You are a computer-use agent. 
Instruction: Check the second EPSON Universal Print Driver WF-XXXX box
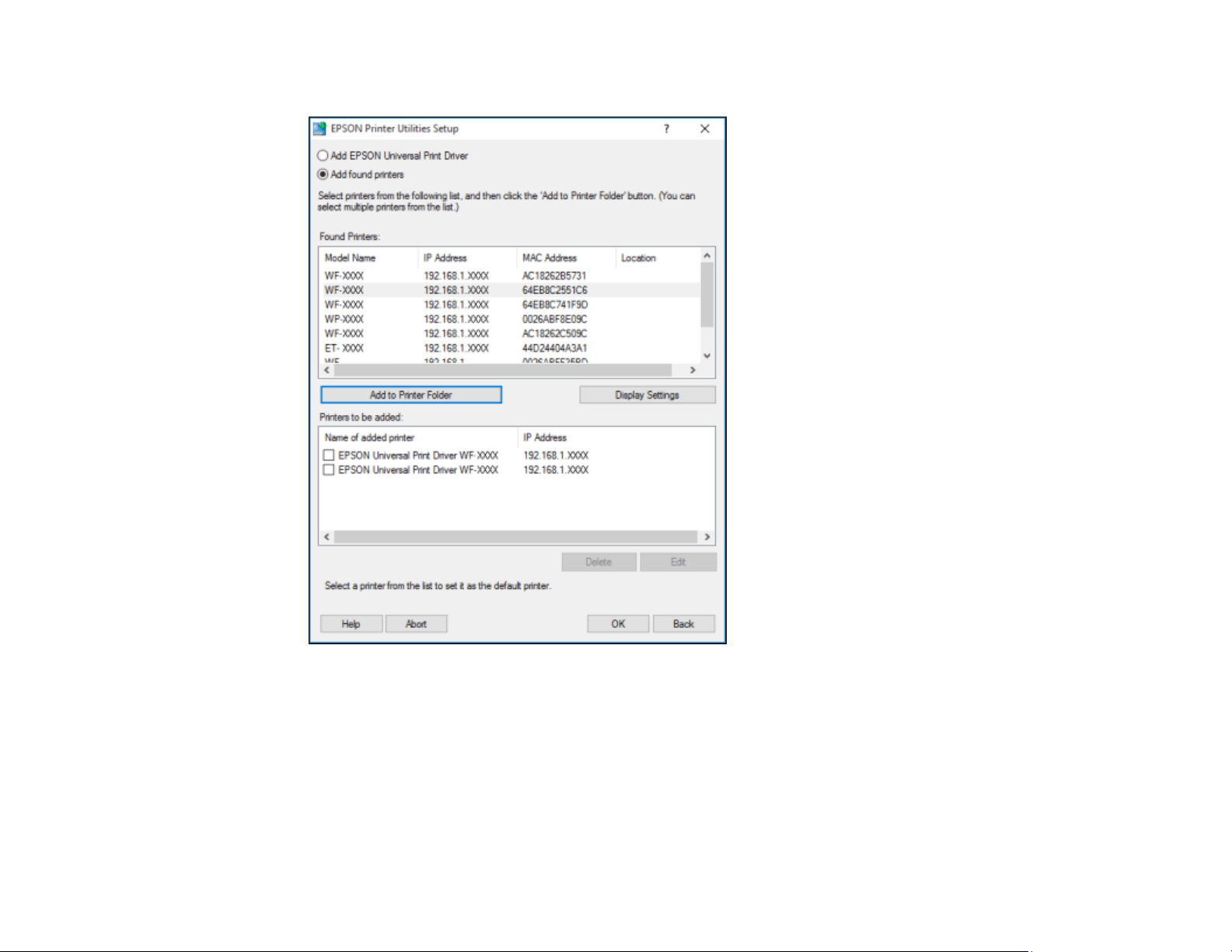tap(329, 470)
